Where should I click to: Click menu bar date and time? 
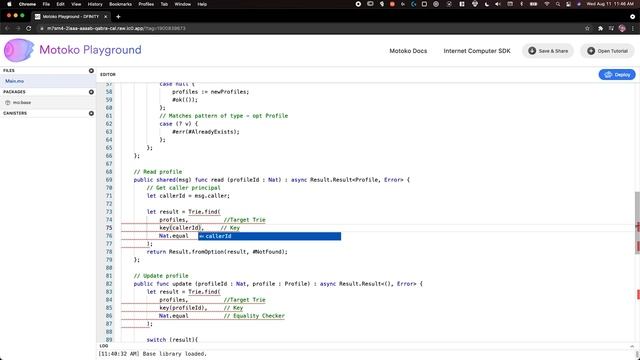click(x=610, y=4)
